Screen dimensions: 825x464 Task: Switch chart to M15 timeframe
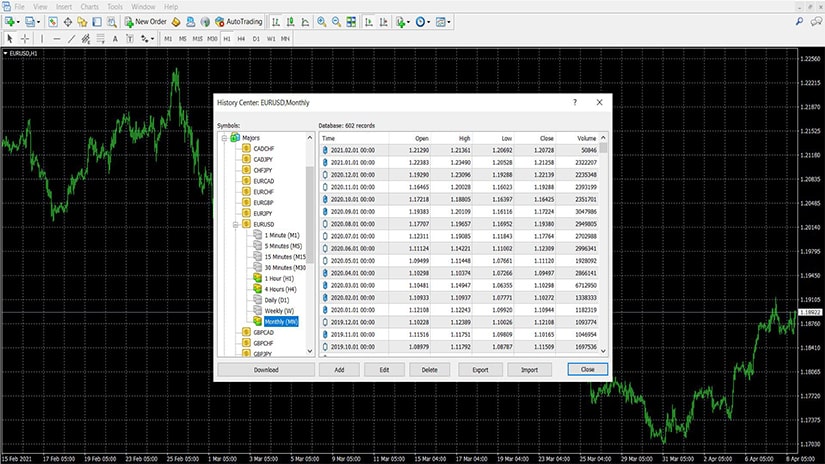pos(197,39)
